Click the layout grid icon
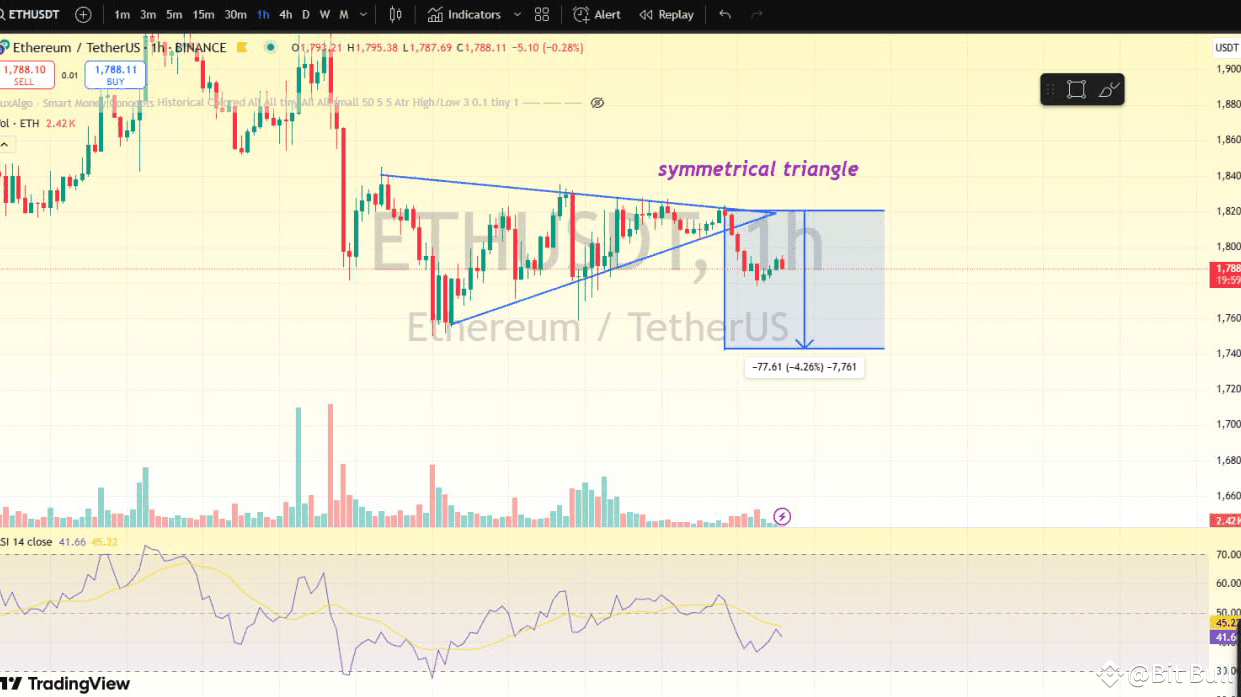The height and width of the screenshot is (697, 1241). pyautogui.click(x=541, y=14)
